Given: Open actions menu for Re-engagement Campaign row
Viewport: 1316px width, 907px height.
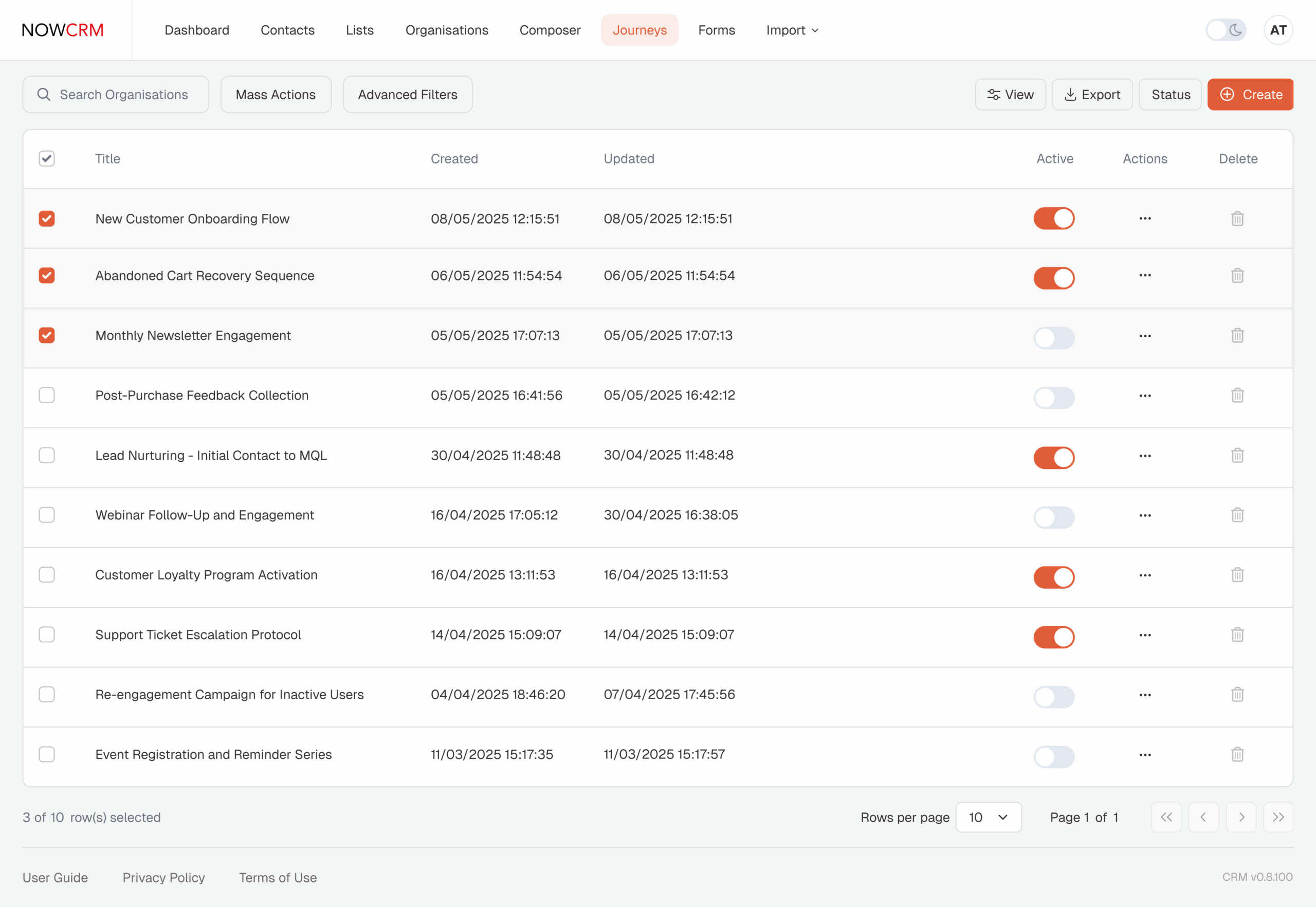Looking at the screenshot, I should (x=1145, y=695).
